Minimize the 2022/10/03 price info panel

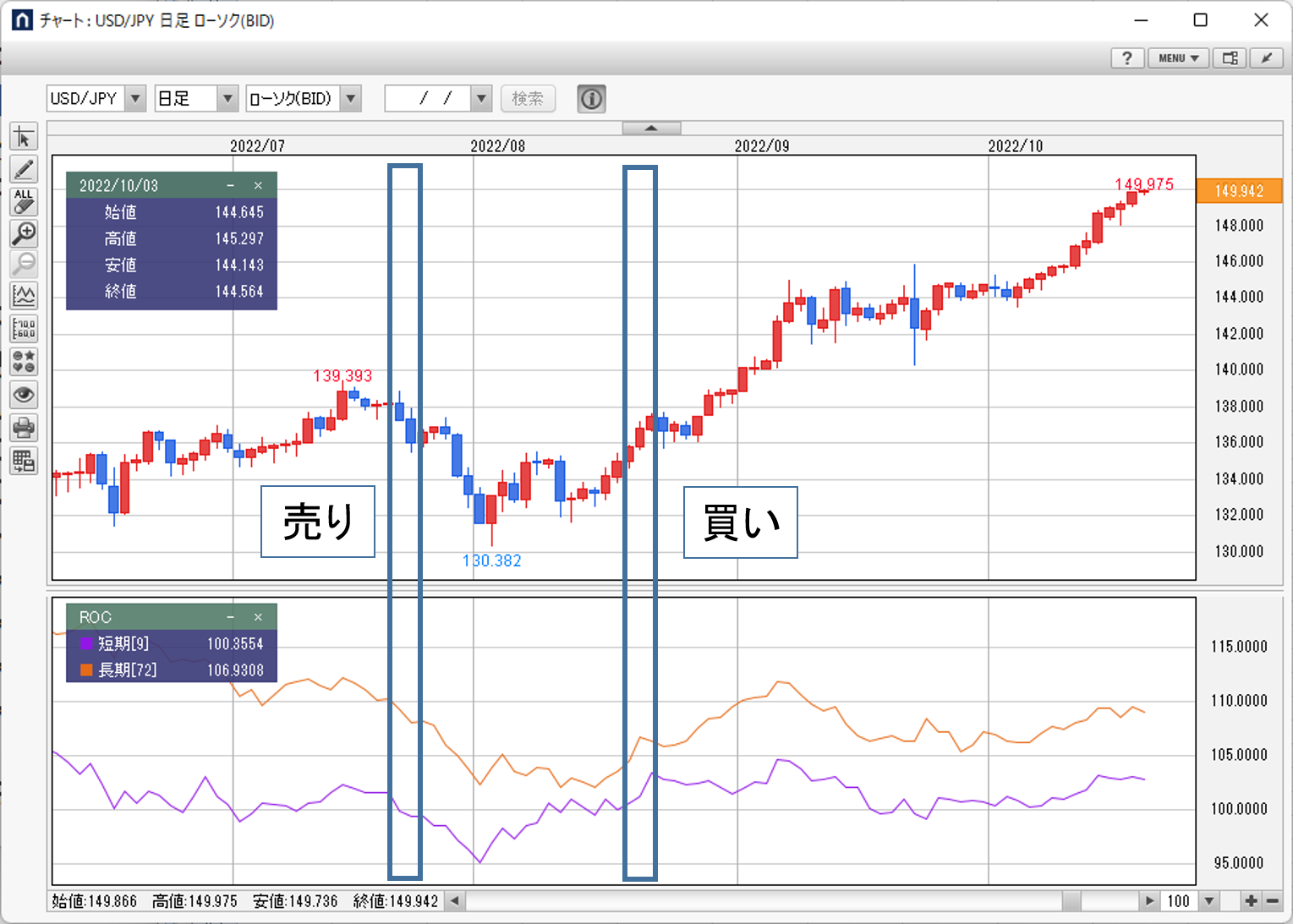tap(230, 186)
